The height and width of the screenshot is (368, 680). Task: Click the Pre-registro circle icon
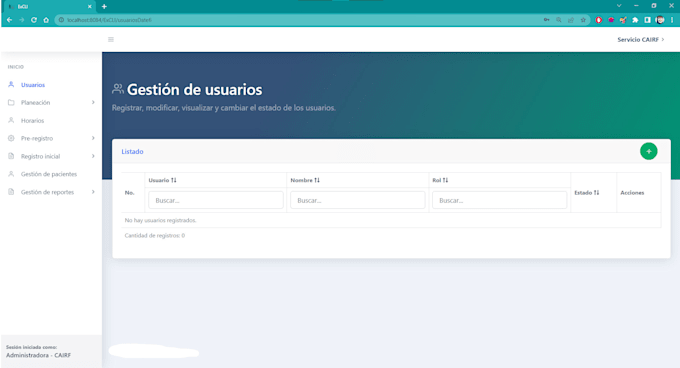point(11,138)
